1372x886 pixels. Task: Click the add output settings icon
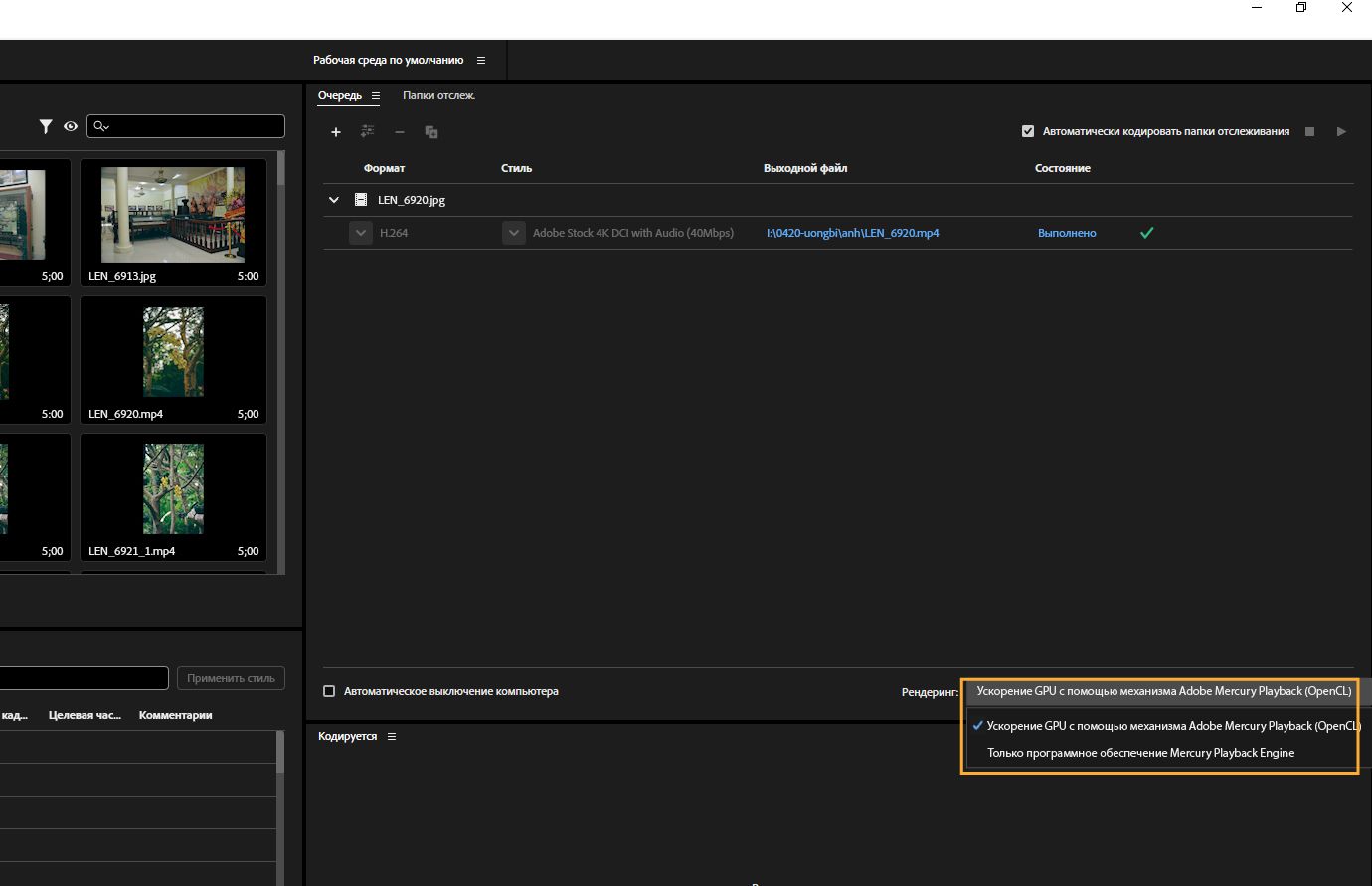(x=368, y=131)
